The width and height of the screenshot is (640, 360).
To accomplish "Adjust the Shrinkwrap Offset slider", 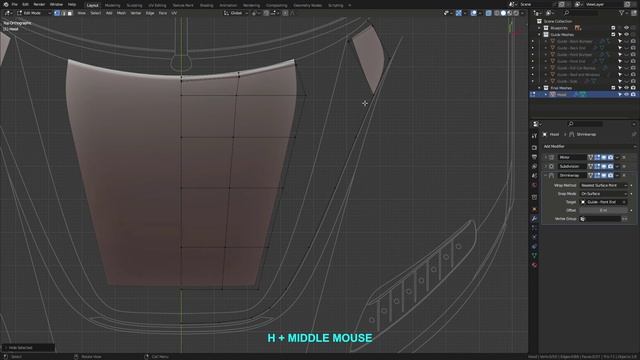I will click(x=603, y=210).
